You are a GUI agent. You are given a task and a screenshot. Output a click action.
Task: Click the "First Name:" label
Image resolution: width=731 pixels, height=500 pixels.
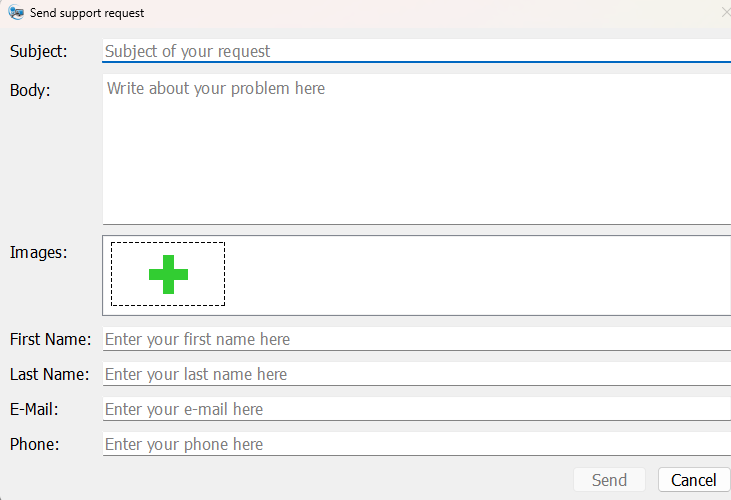coord(50,339)
